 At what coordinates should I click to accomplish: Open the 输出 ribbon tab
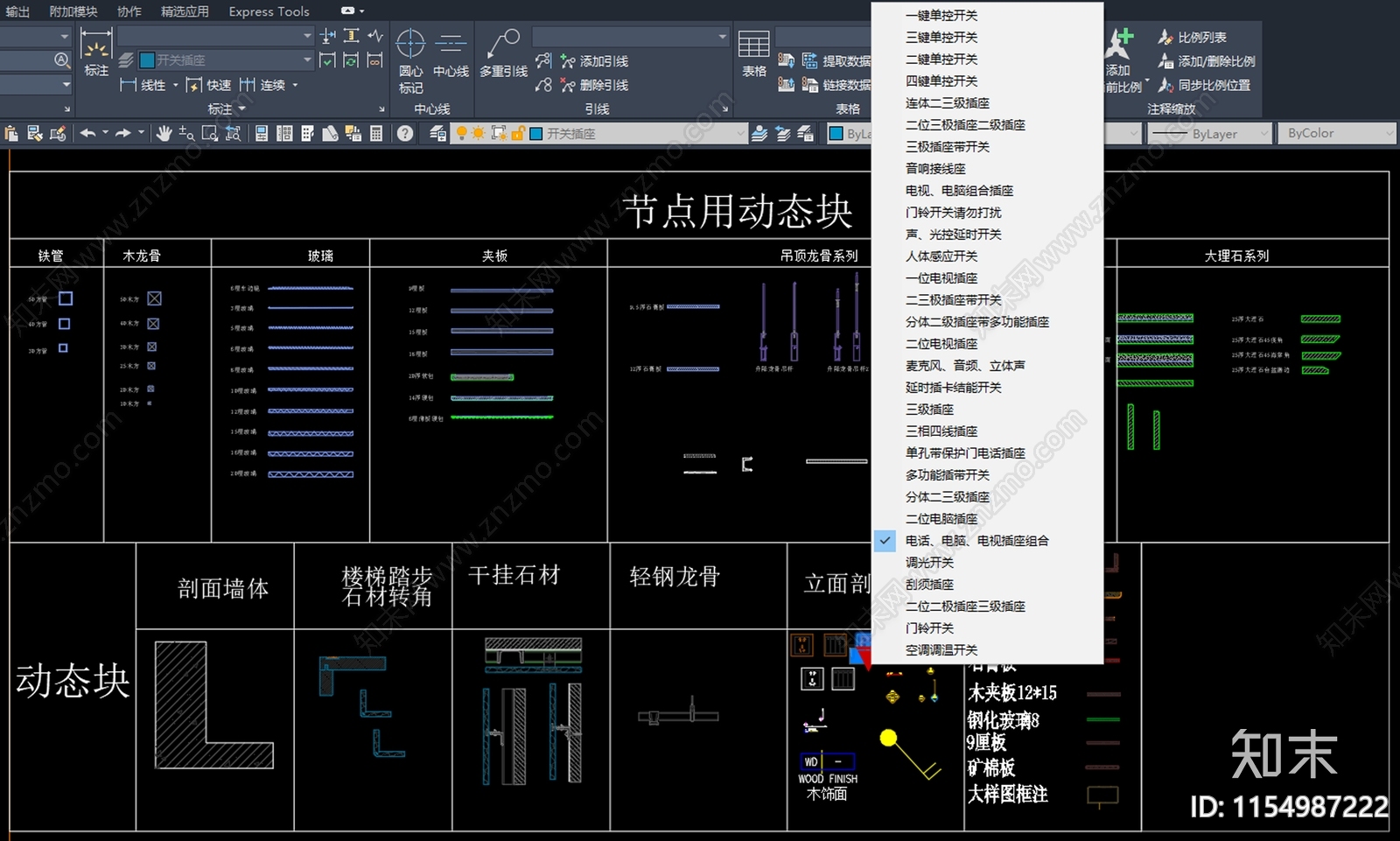(17, 11)
